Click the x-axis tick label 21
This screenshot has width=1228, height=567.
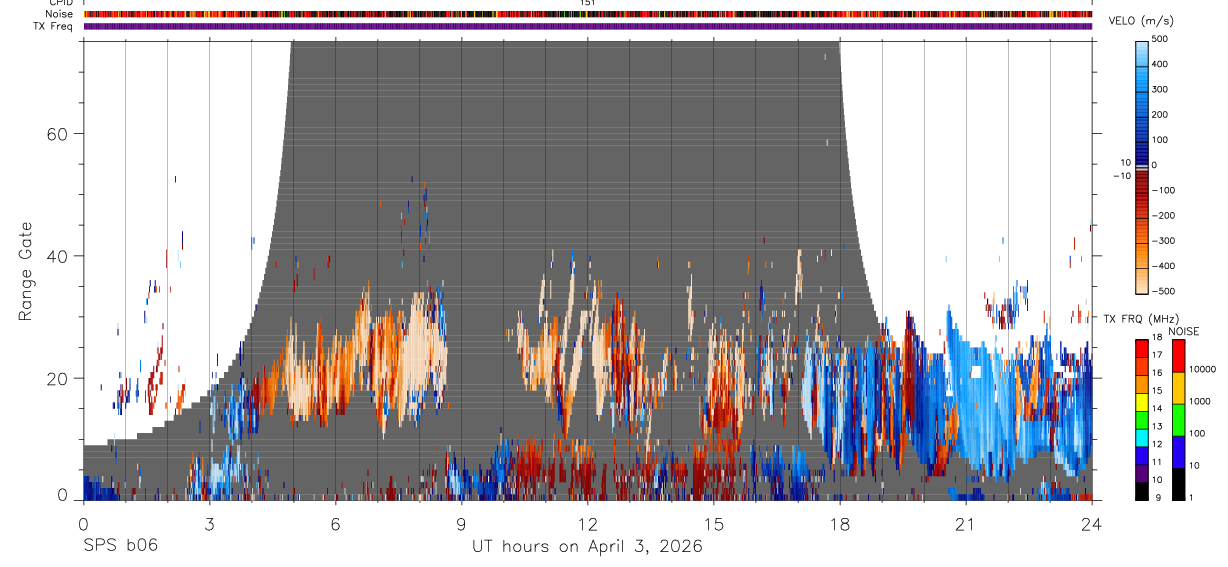click(x=965, y=524)
